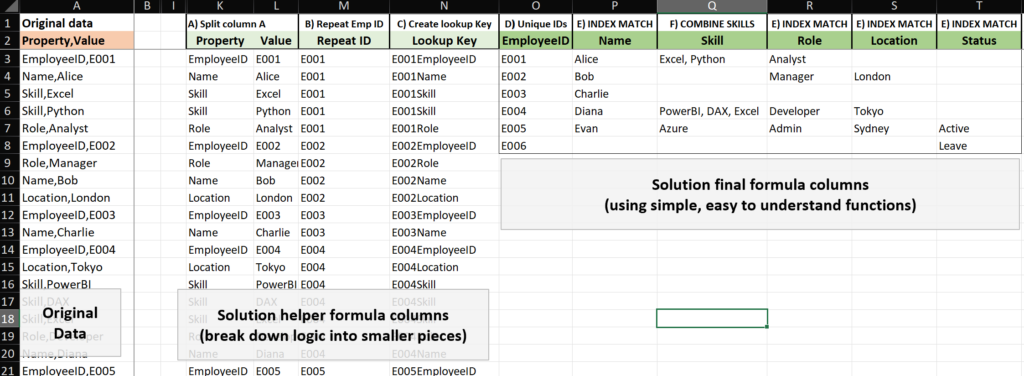Click 'B) Repeat Emp ID' step label
The image size is (1024, 376).
pos(344,24)
